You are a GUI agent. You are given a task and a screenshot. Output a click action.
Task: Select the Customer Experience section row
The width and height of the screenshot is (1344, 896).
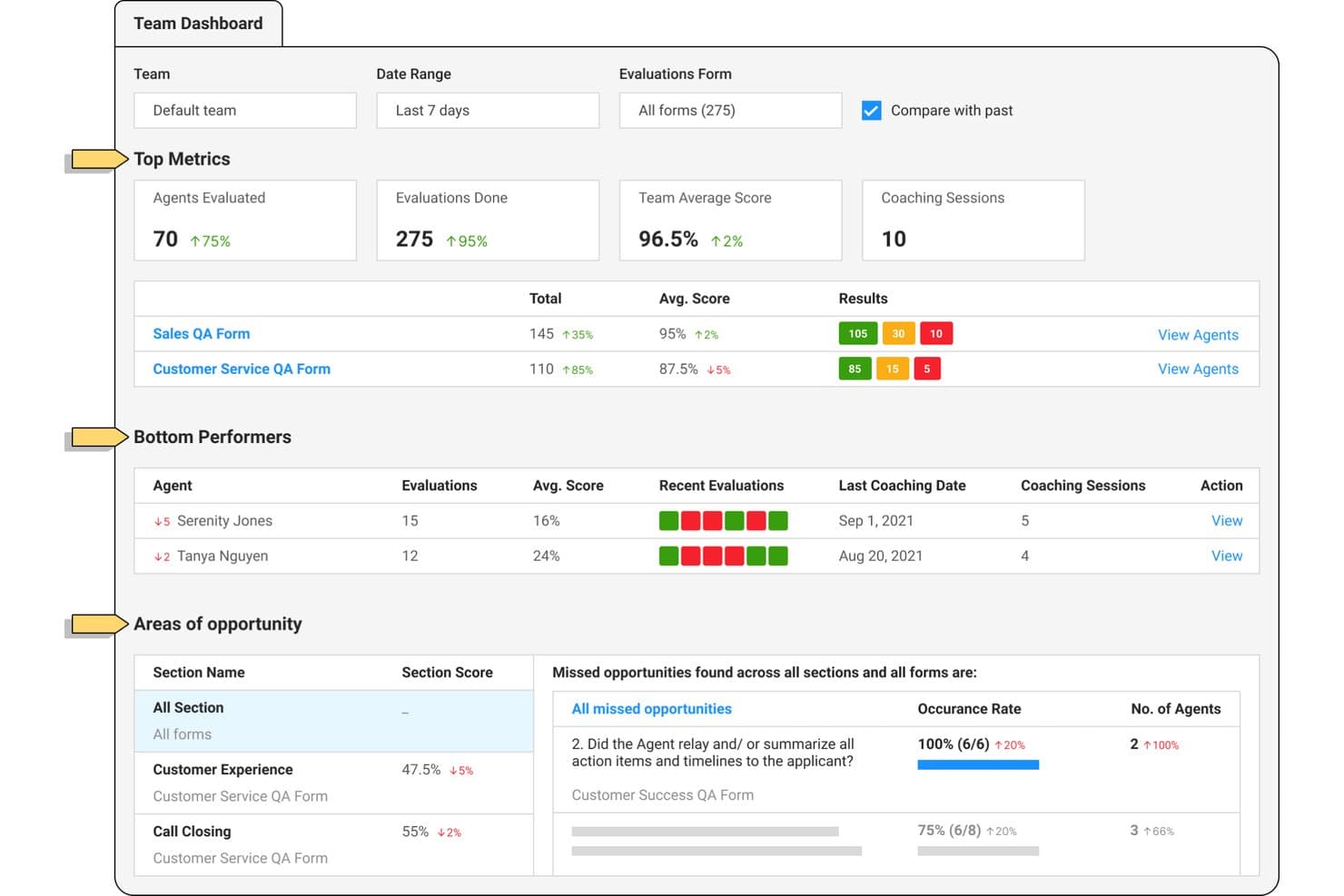pyautogui.click(x=334, y=783)
